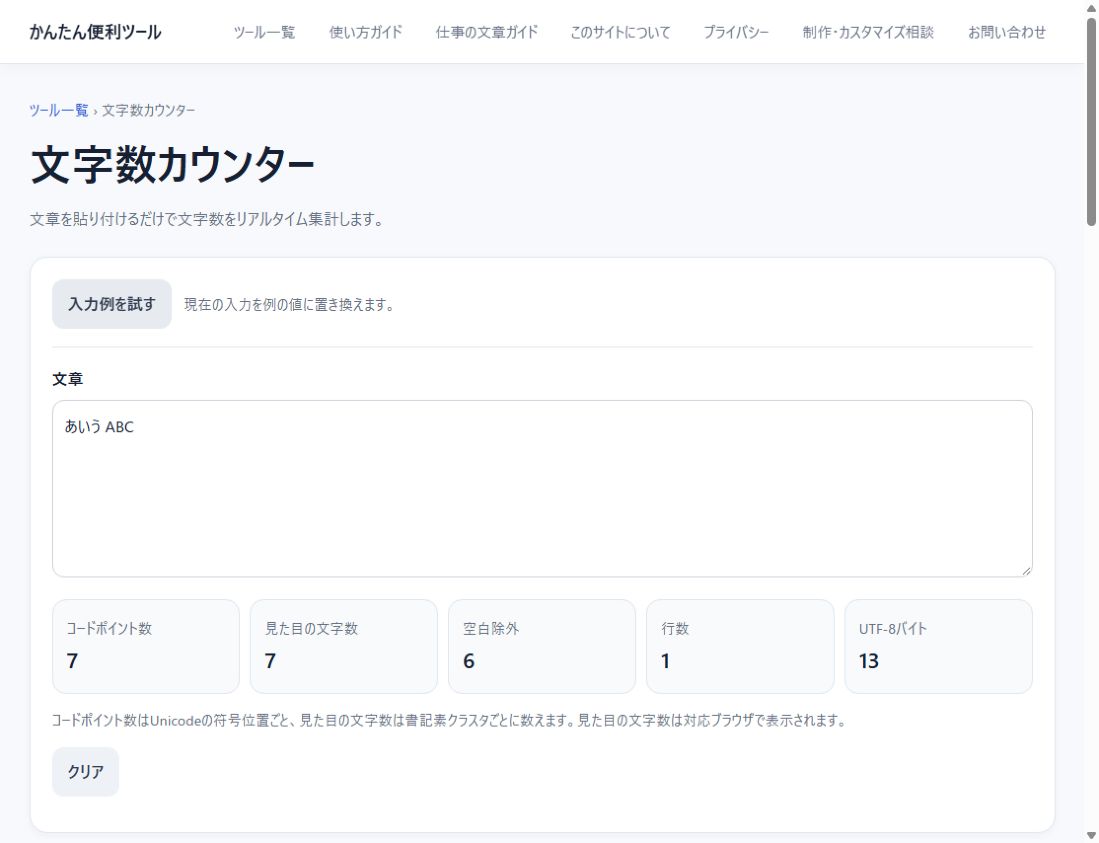Viewport: 1099px width, 843px height.
Task: Open 仕事の文章ガイド menu item
Action: [486, 32]
